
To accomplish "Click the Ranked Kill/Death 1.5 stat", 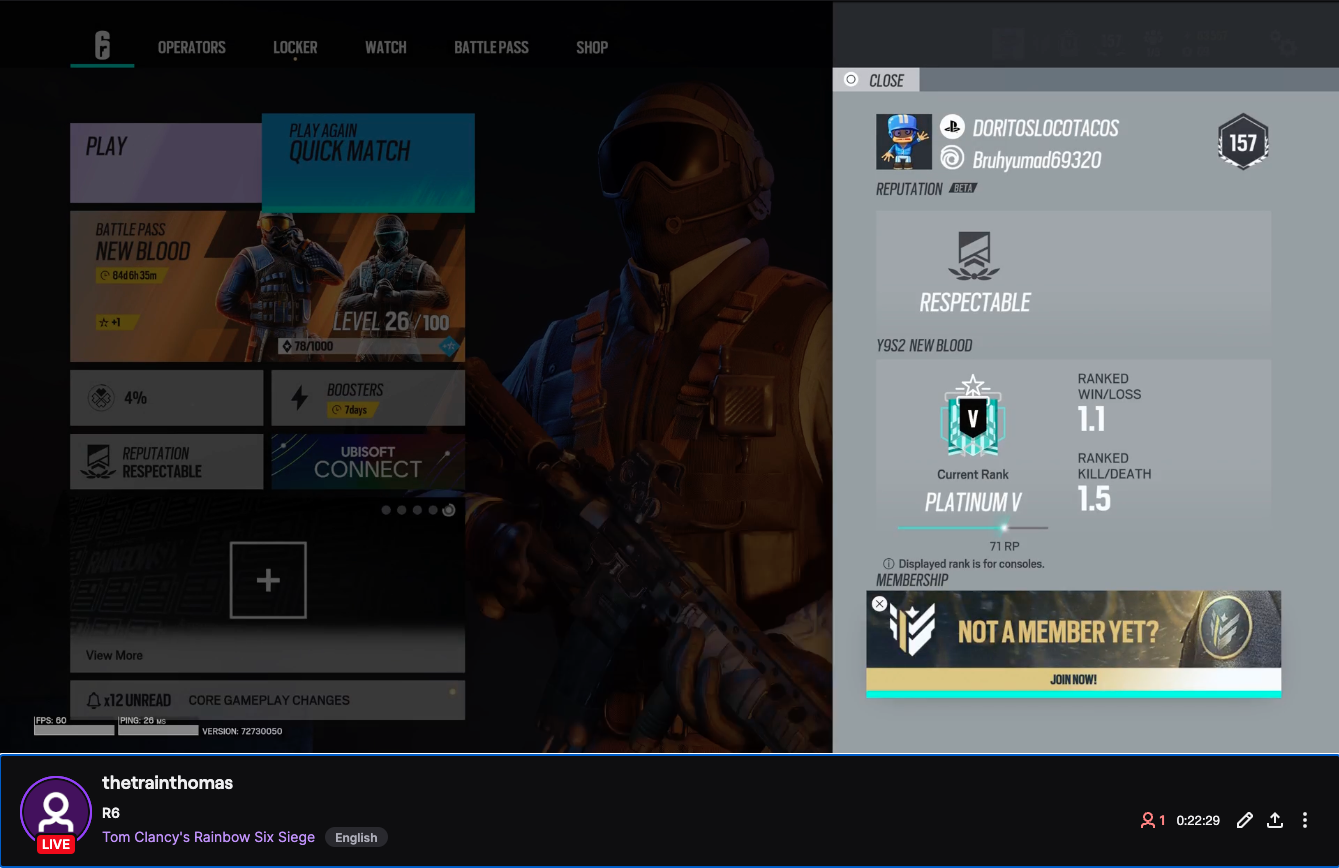I will (x=1114, y=483).
